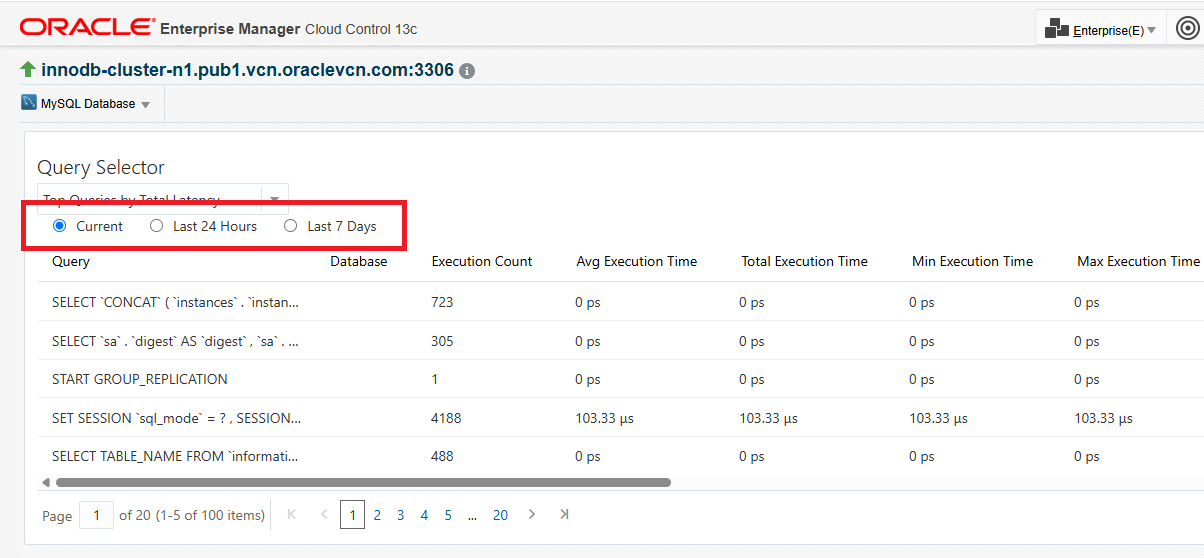
Task: Click execution count 488 cell
Action: tap(443, 456)
